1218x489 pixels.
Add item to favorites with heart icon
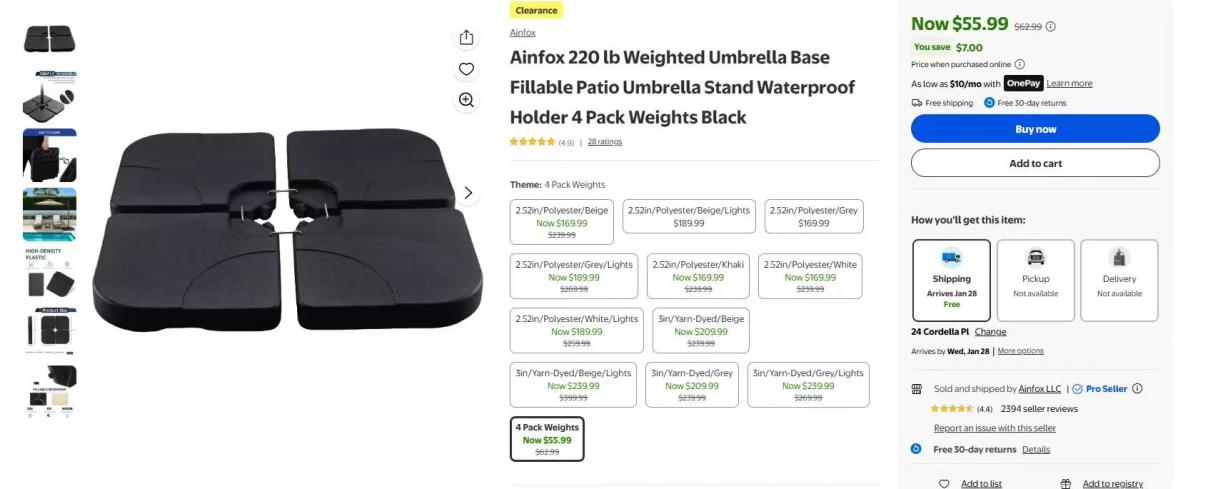(466, 69)
